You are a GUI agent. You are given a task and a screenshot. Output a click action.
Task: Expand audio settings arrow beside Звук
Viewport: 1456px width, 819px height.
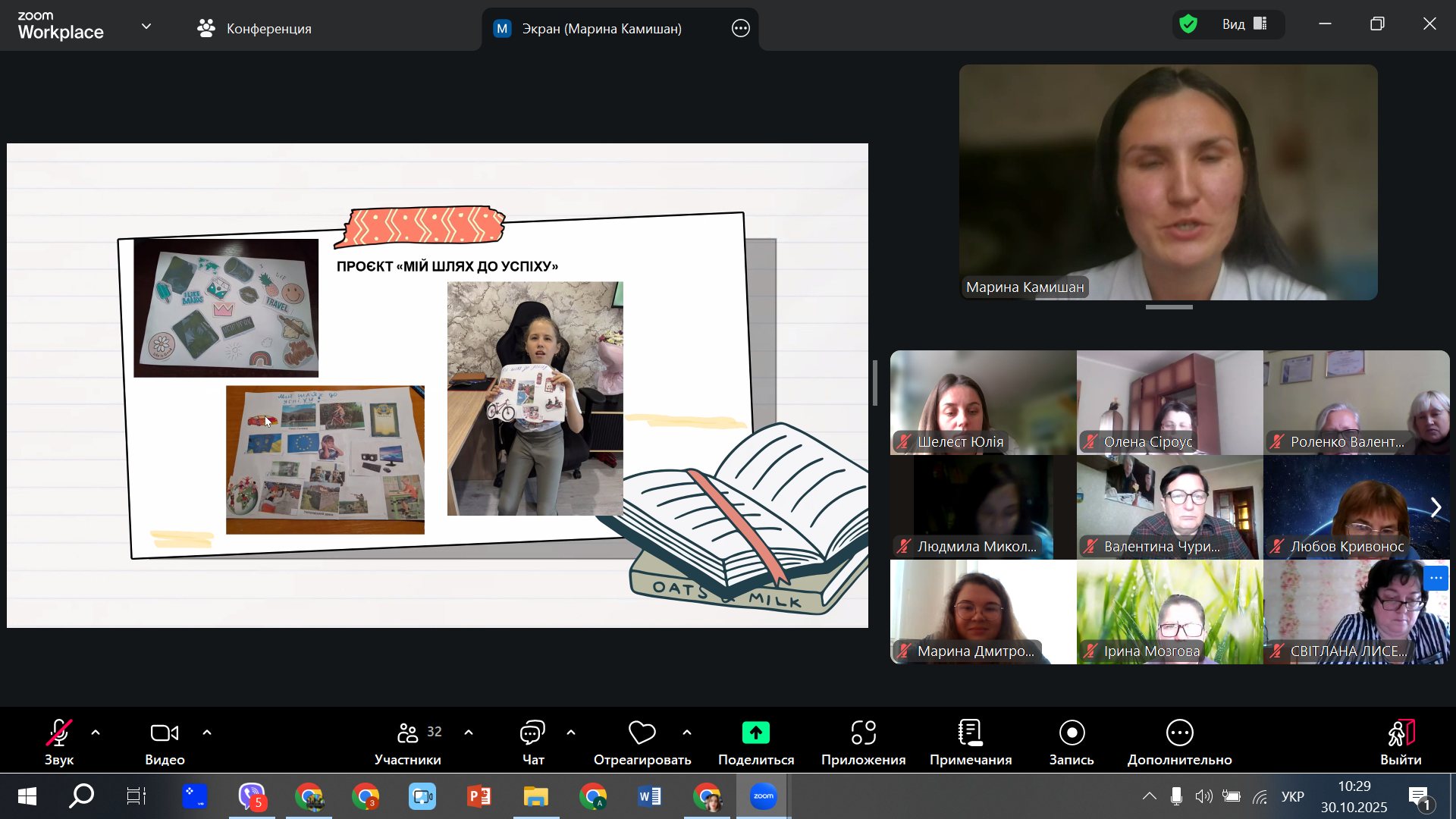pos(96,733)
